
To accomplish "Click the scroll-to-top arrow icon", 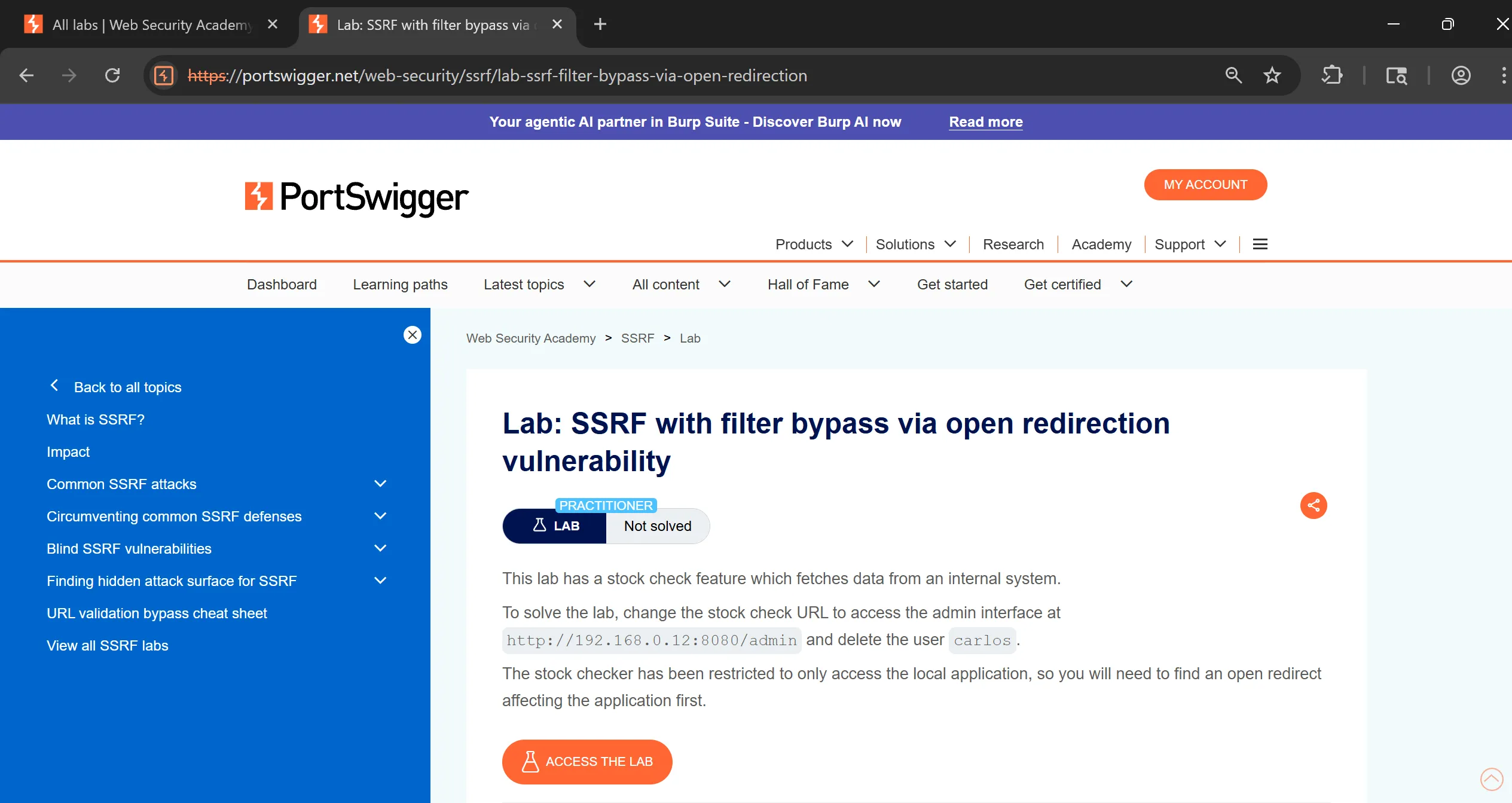I will [x=1491, y=778].
